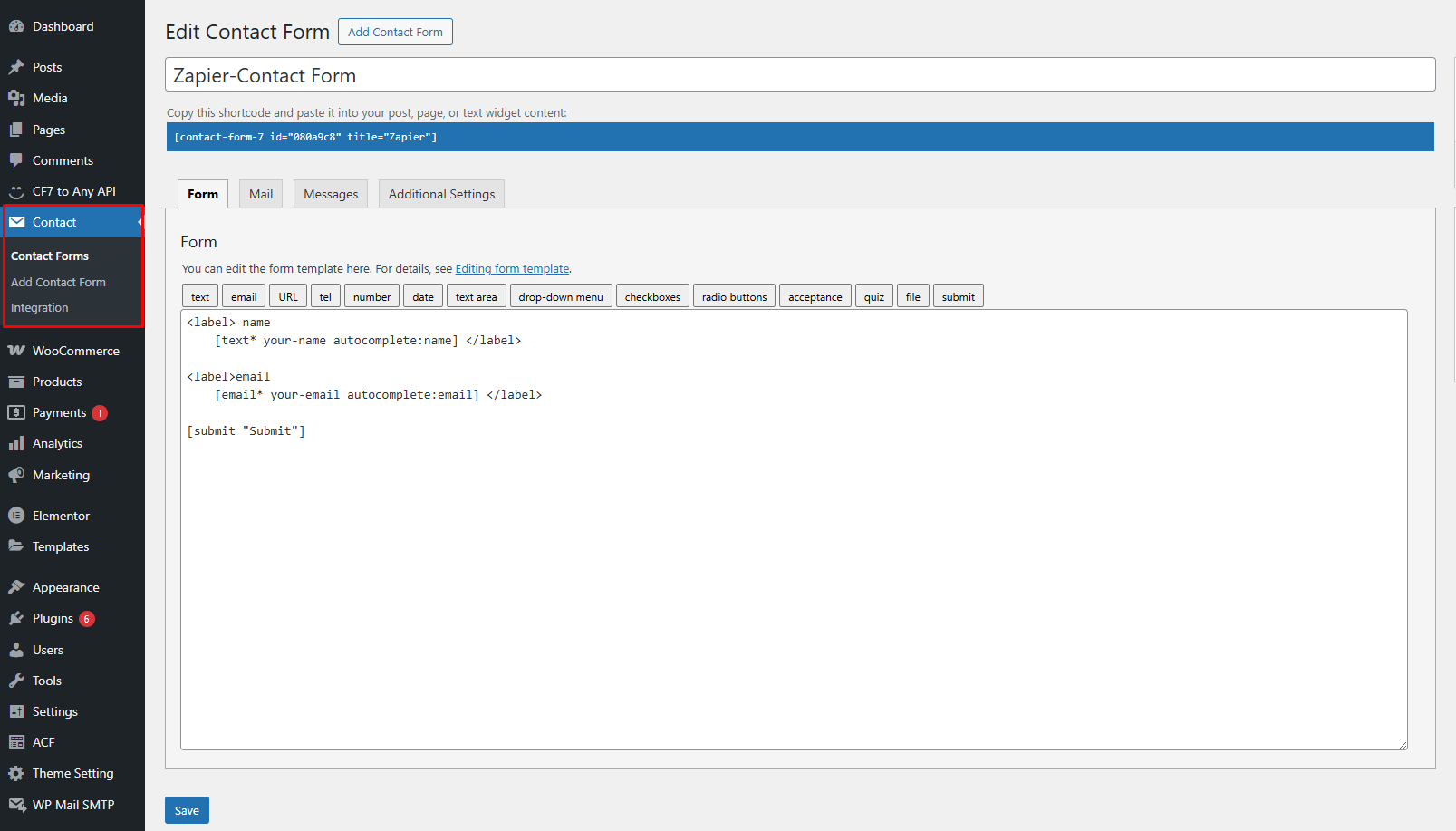This screenshot has width=1456, height=831.
Task: Click the Elementor circle icon
Action: click(x=16, y=516)
